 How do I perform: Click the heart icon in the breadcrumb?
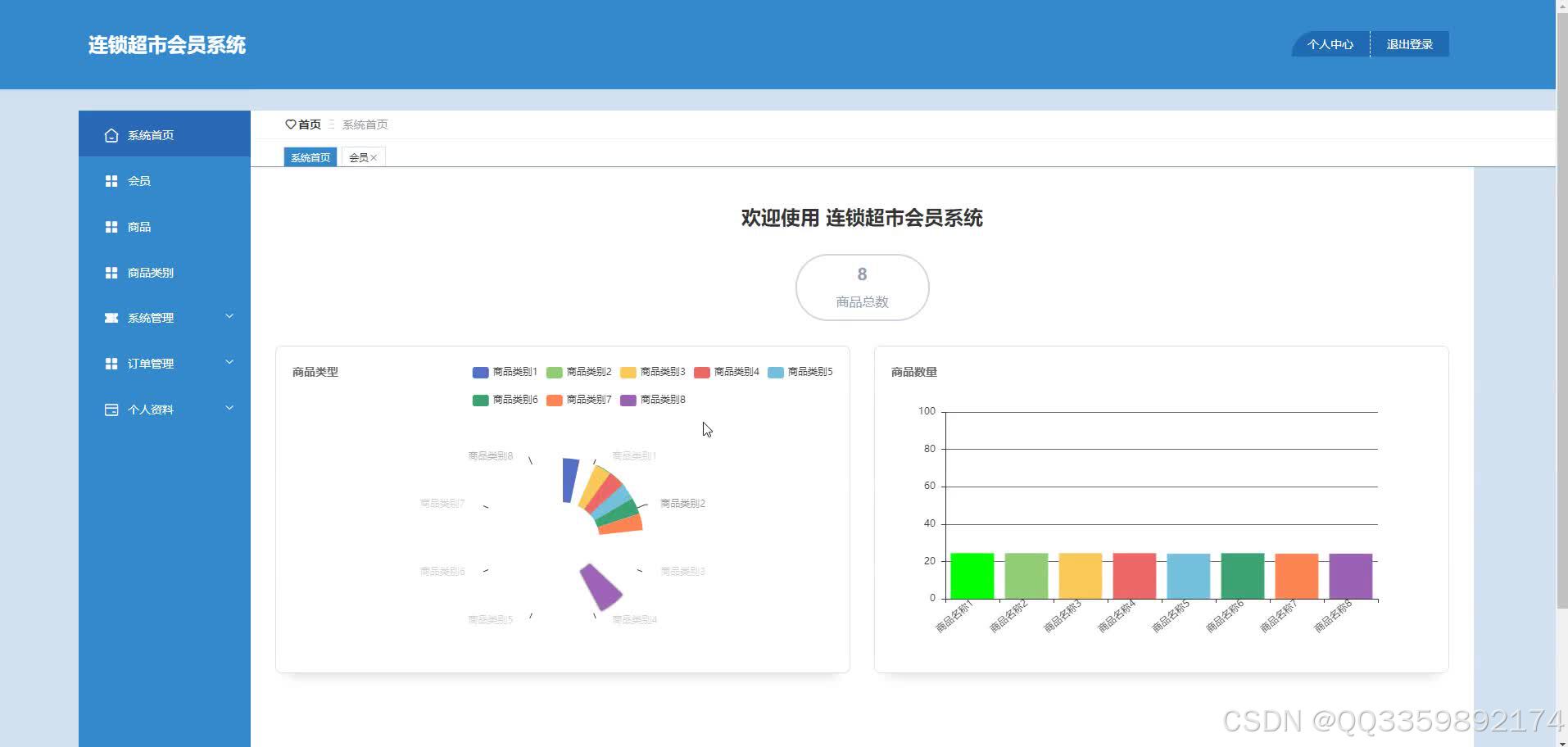point(290,124)
